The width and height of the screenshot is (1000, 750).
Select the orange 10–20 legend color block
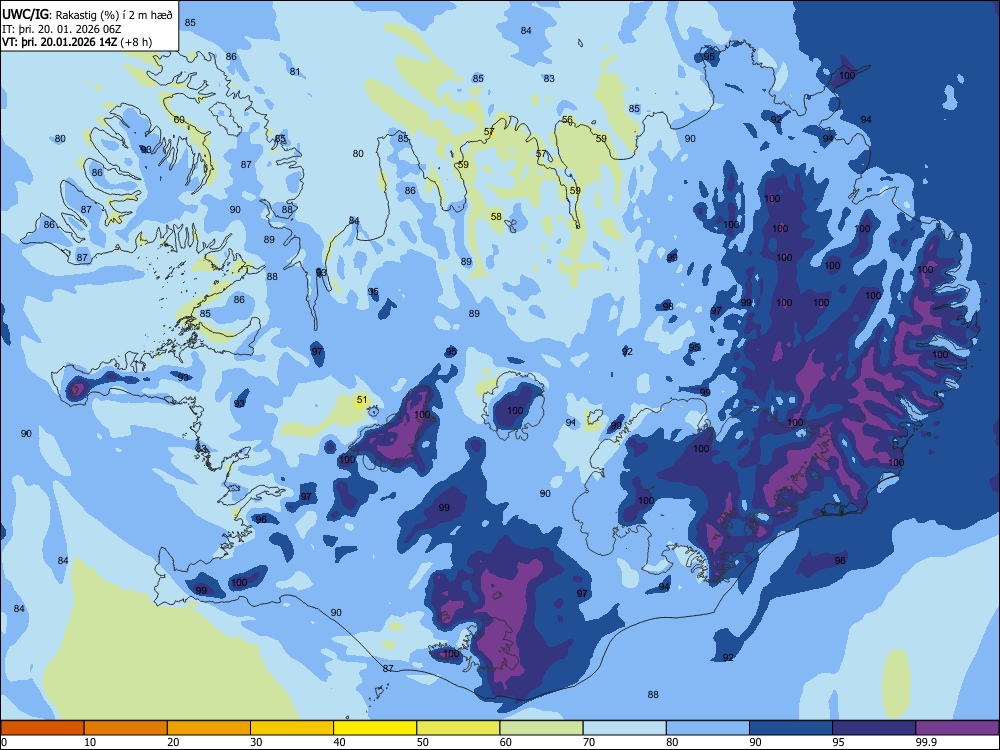(x=126, y=728)
